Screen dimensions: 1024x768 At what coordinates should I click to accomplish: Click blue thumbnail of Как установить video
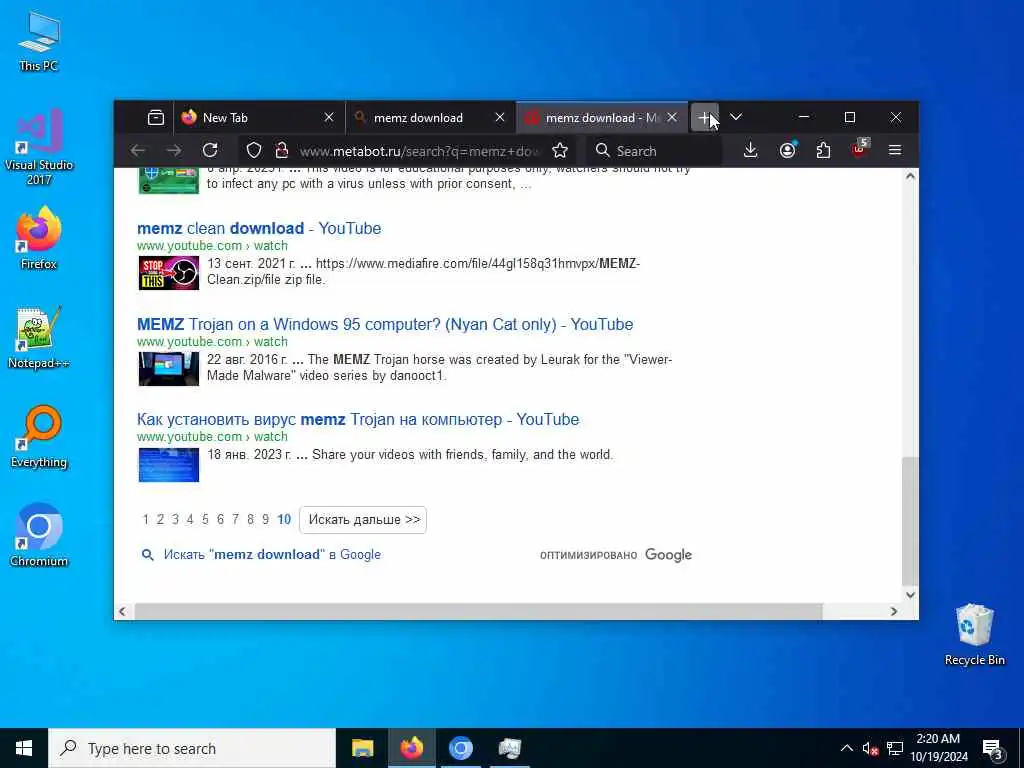pos(168,464)
